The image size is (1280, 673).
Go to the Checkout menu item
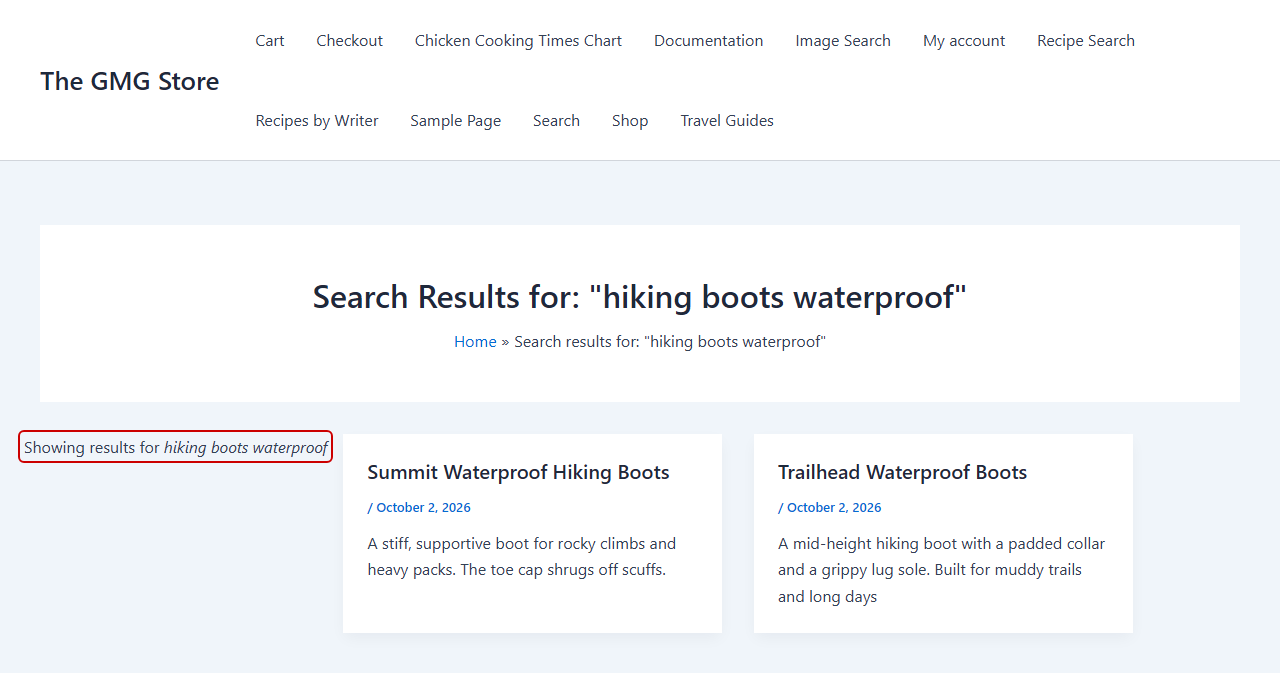350,41
